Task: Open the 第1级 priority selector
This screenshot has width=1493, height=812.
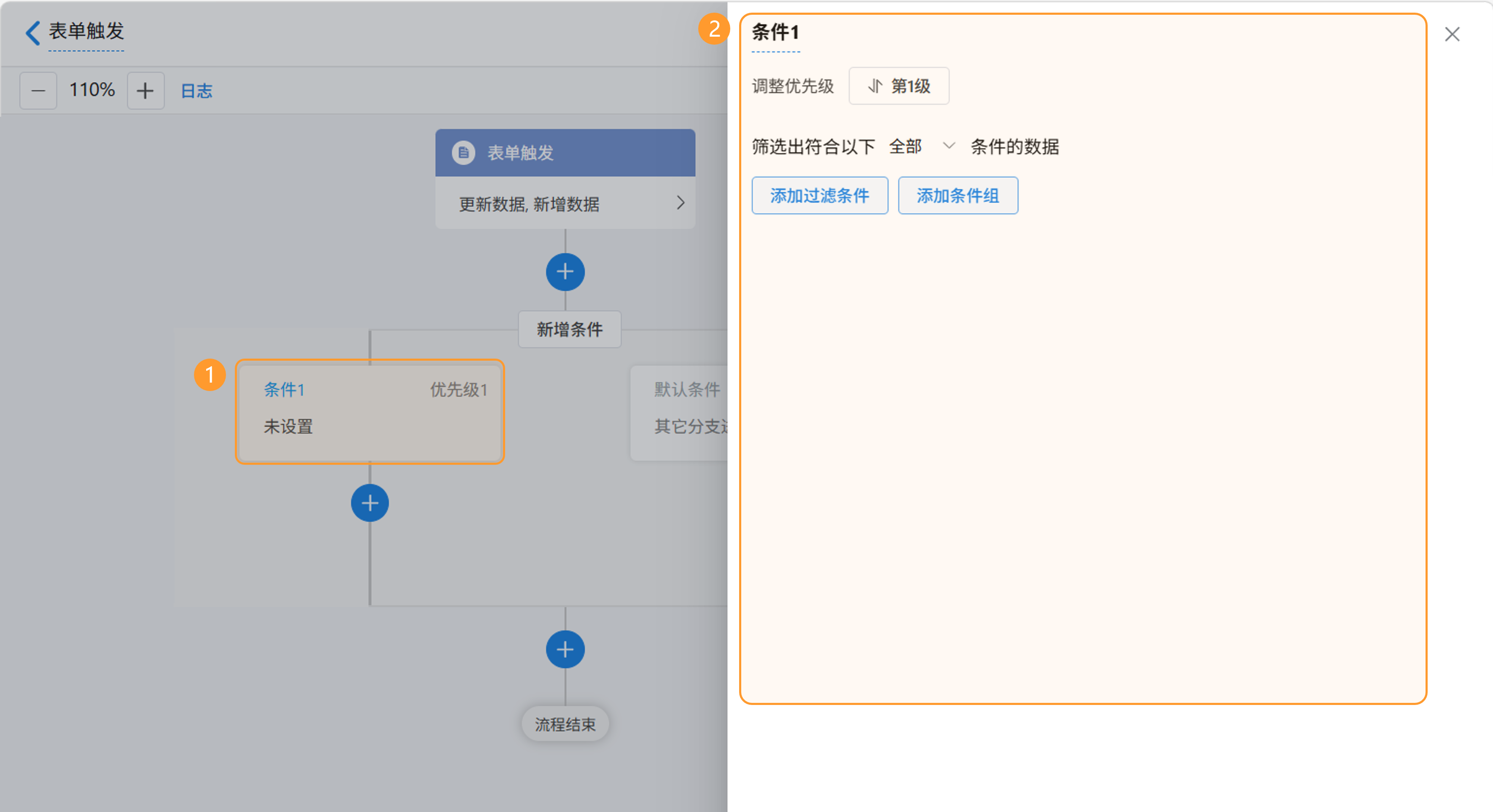Action: click(898, 86)
